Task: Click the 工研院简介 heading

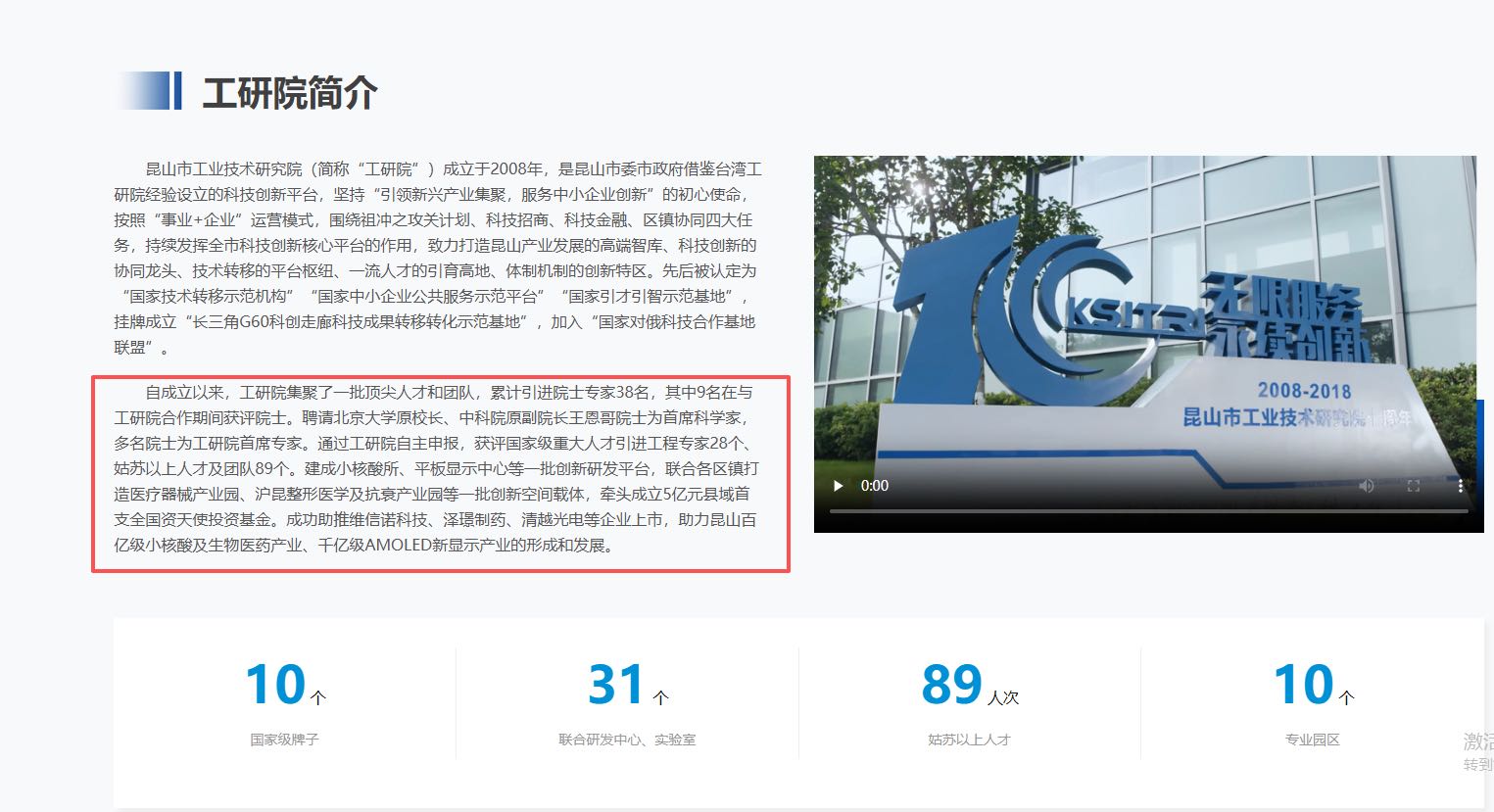Action: (289, 93)
